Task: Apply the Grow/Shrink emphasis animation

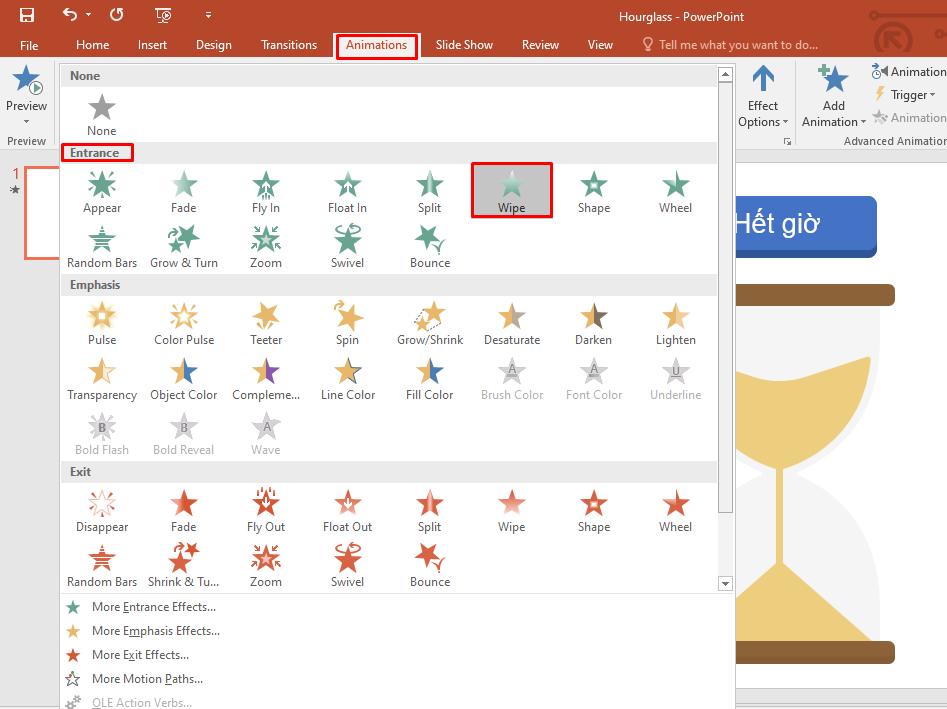Action: pos(429,322)
